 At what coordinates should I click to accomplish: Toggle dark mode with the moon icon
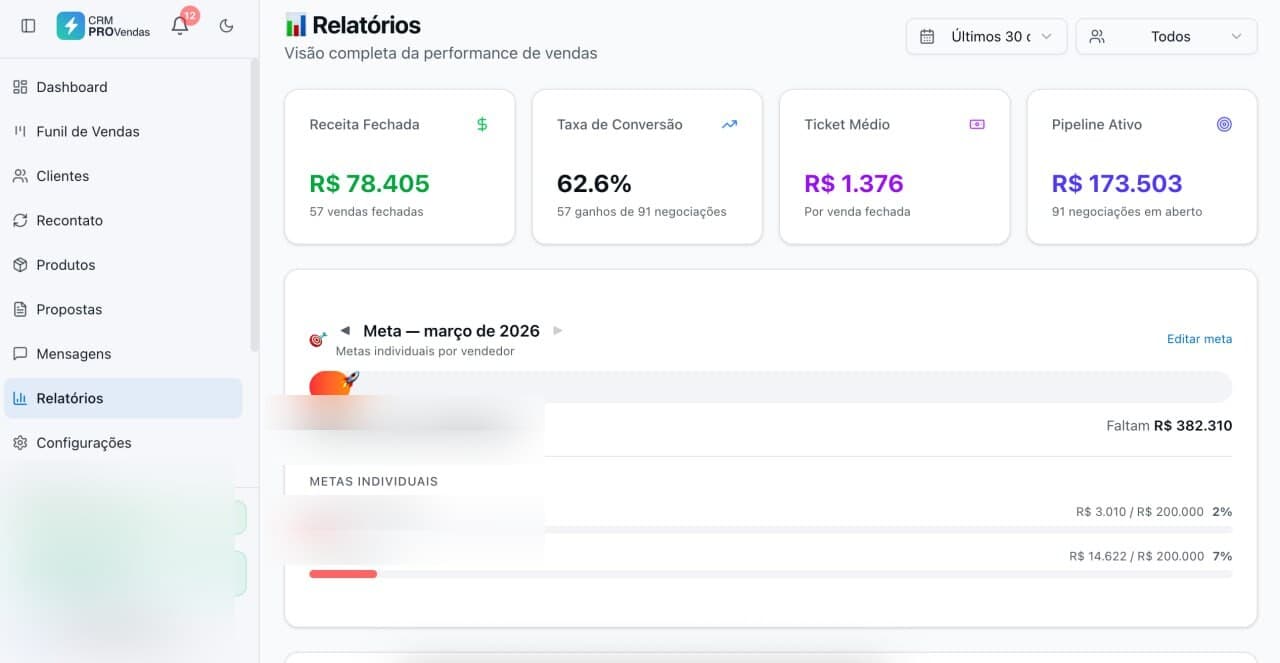pos(227,26)
